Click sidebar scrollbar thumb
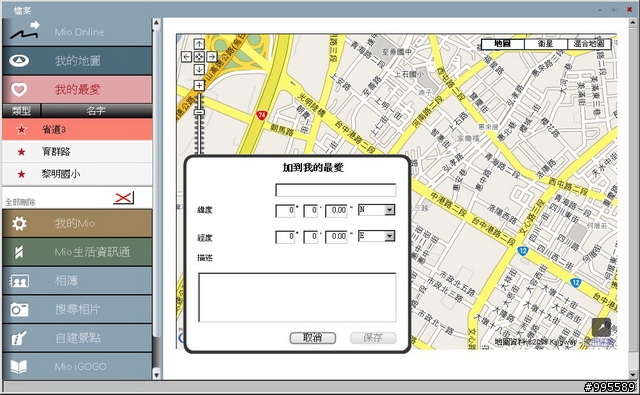This screenshot has width=640, height=395. [156, 184]
